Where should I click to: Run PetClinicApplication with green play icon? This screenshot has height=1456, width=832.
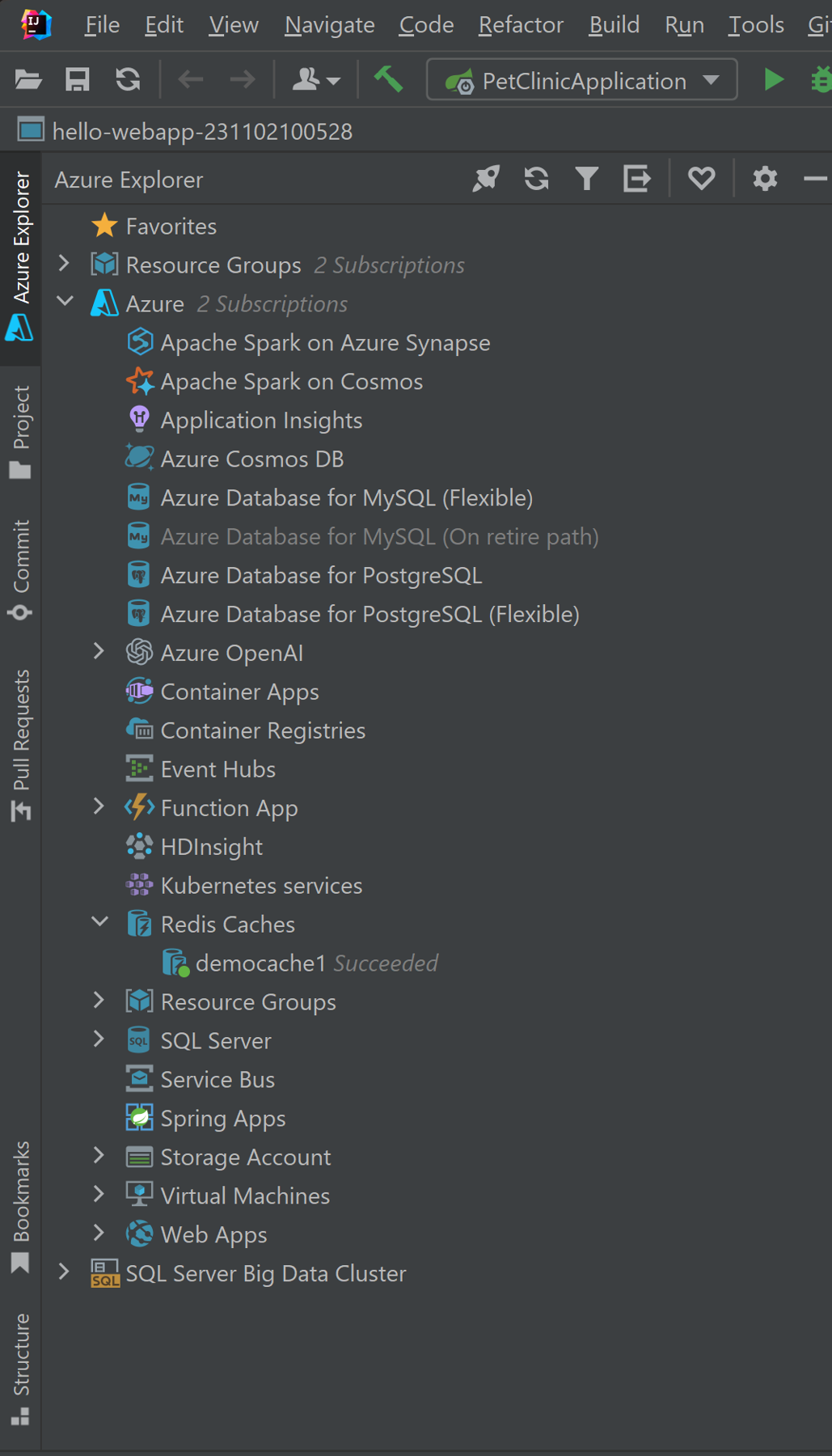(x=774, y=79)
